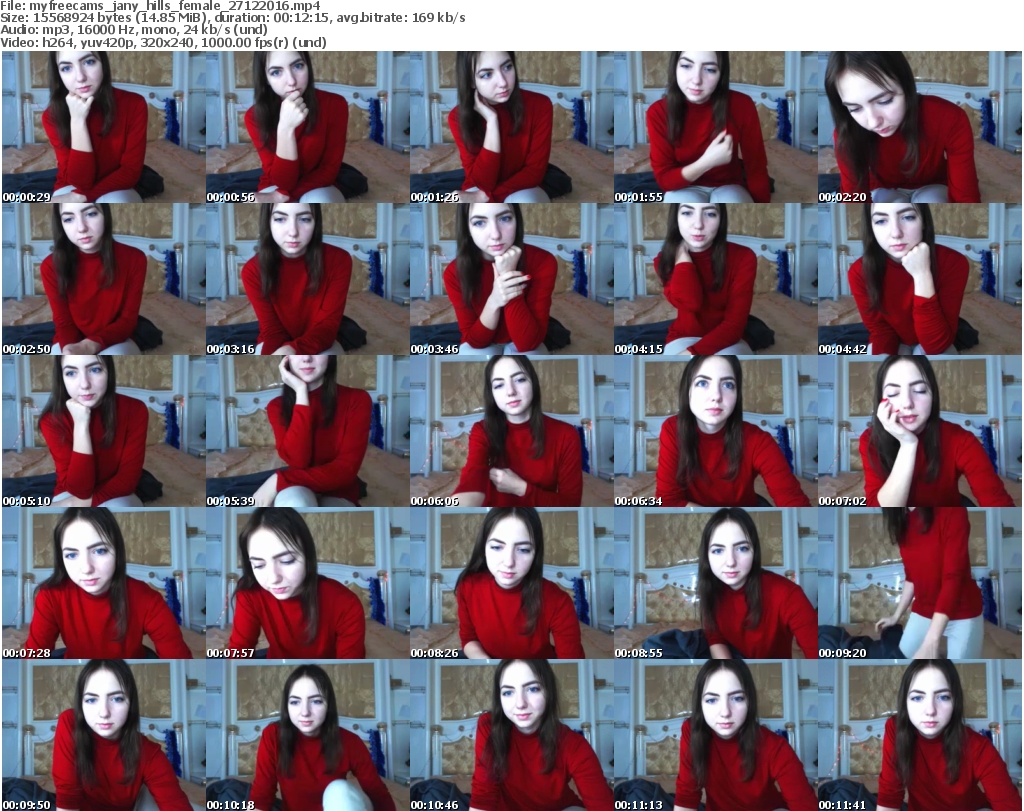The image size is (1024, 811).
Task: View the frame stamped 00:11:13
Action: (x=715, y=735)
